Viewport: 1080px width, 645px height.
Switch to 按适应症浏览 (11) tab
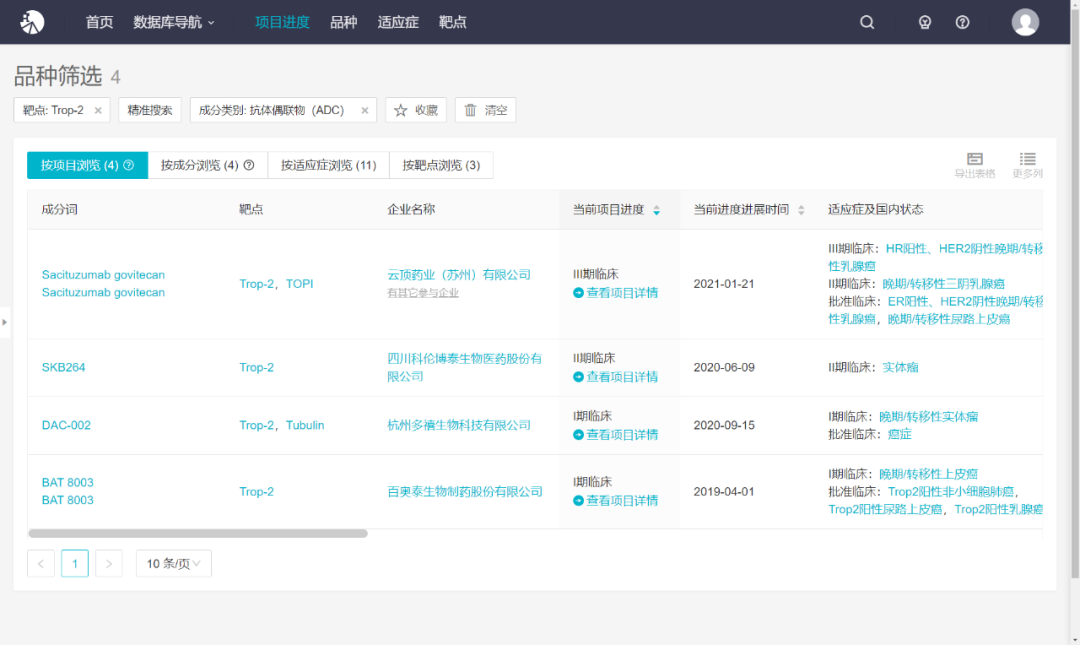(329, 165)
